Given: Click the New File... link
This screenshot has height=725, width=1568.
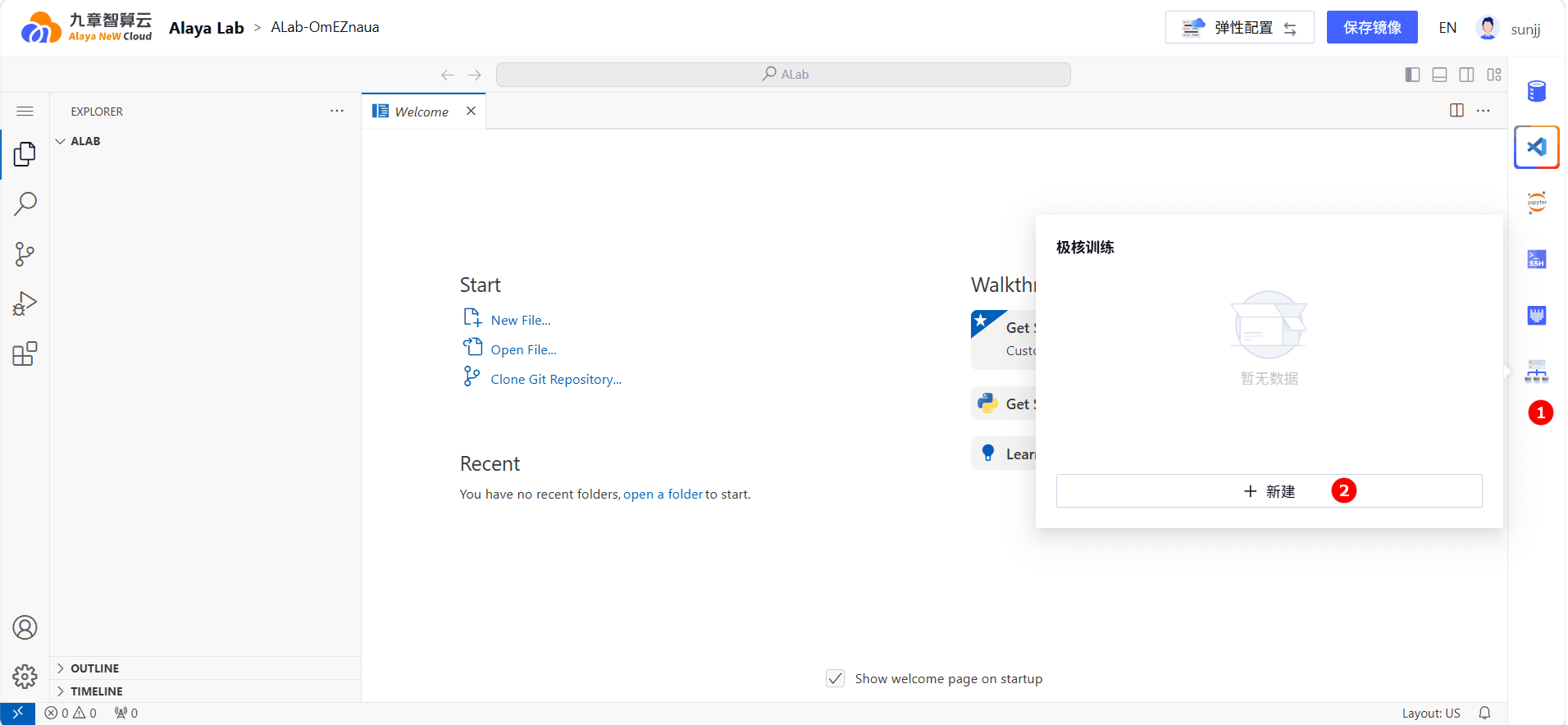Looking at the screenshot, I should [x=521, y=321].
